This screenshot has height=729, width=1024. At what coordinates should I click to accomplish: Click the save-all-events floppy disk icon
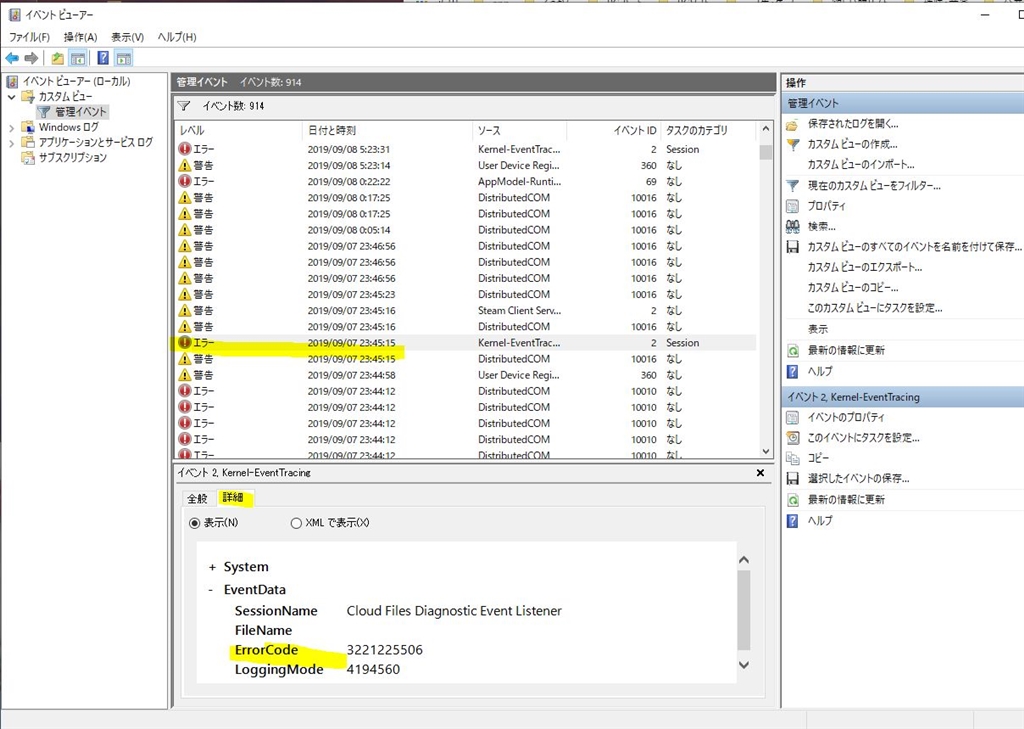point(792,247)
